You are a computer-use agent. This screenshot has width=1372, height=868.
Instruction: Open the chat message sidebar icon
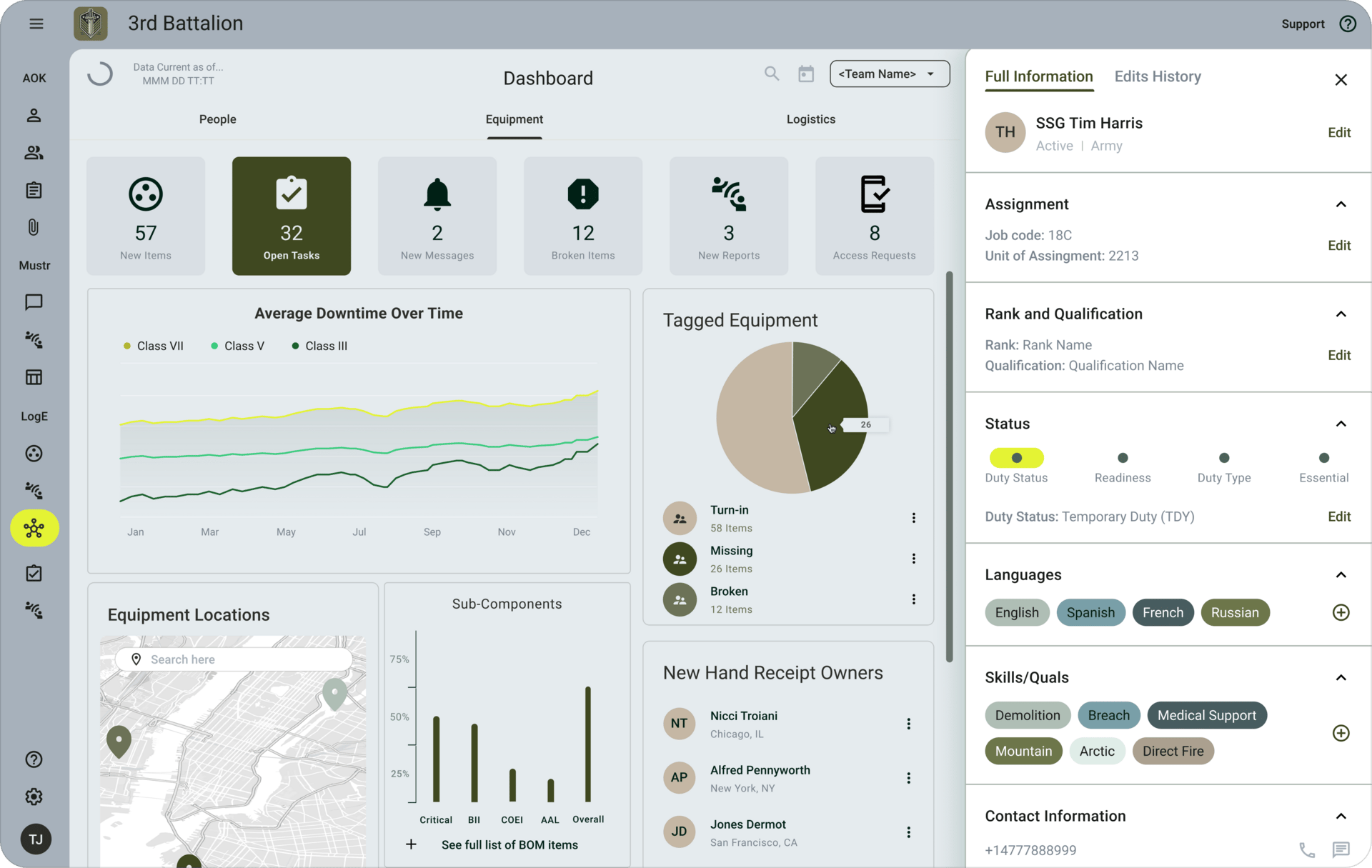tap(34, 302)
